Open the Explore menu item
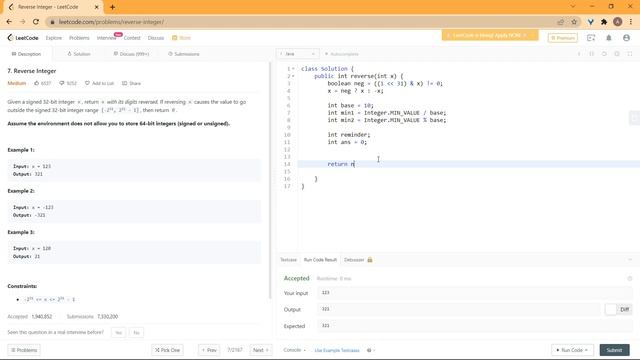This screenshot has height=360, width=640. click(x=53, y=38)
